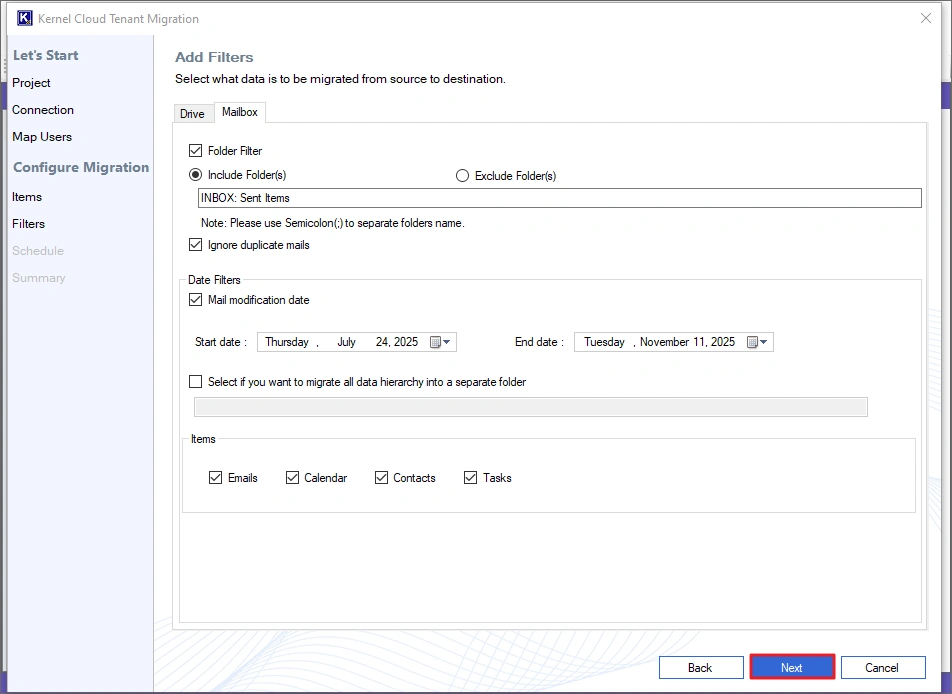Select the Exclude Folder(s) radio option
Viewport: 952px width, 694px height.
tap(462, 176)
